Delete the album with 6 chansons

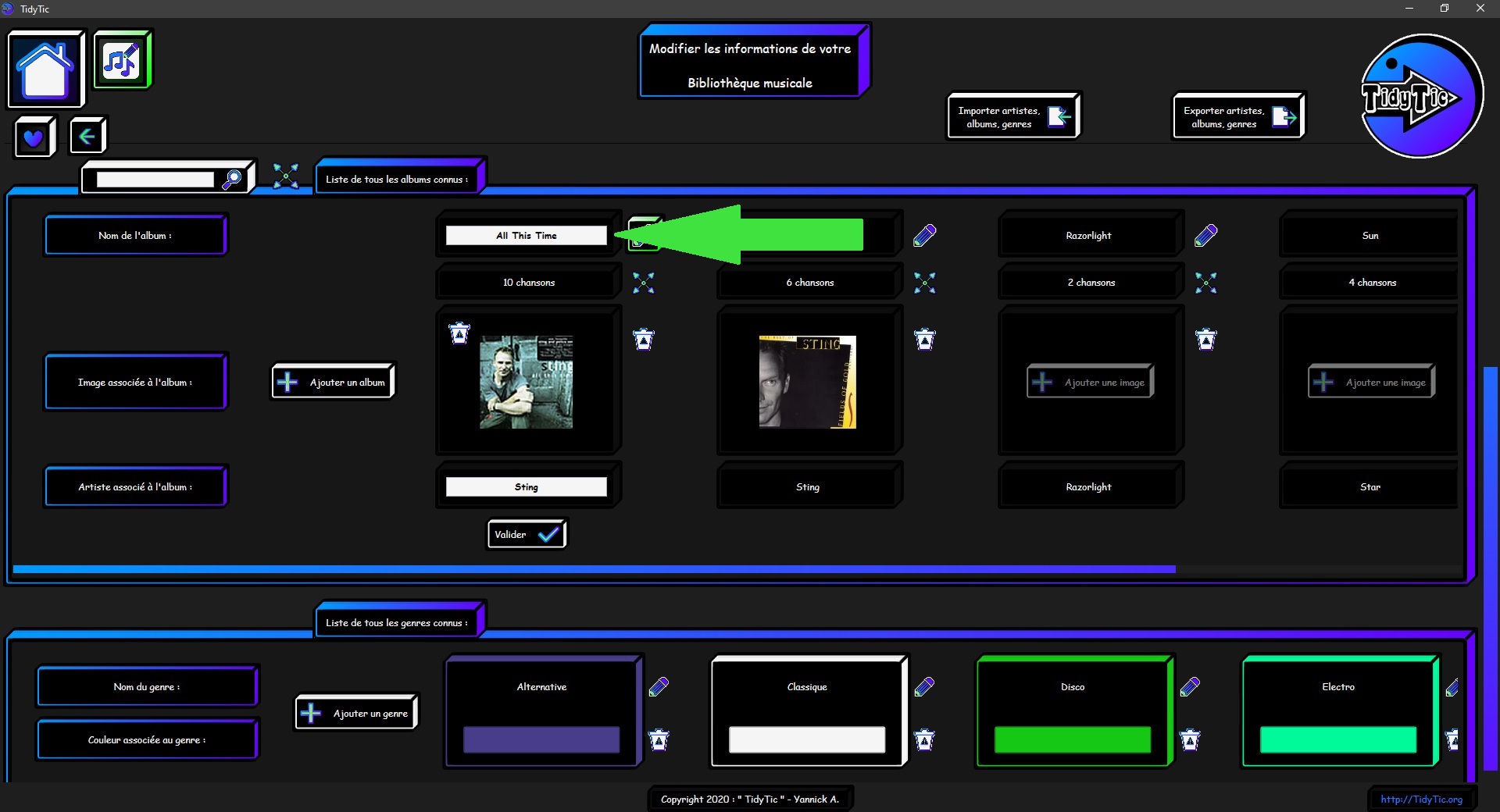pyautogui.click(x=925, y=340)
